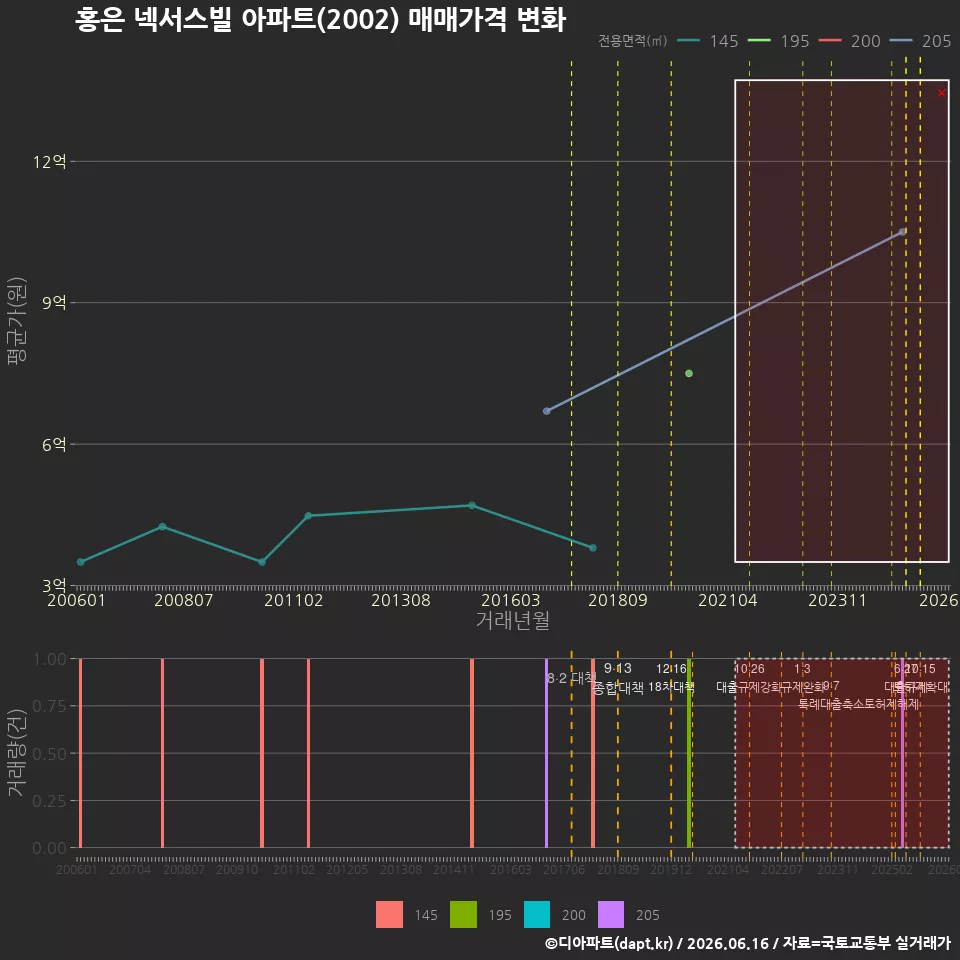Viewport: 960px width, 960px height.
Task: Click the 디아파트(dapt.kr) source credit
Action: tap(609, 943)
